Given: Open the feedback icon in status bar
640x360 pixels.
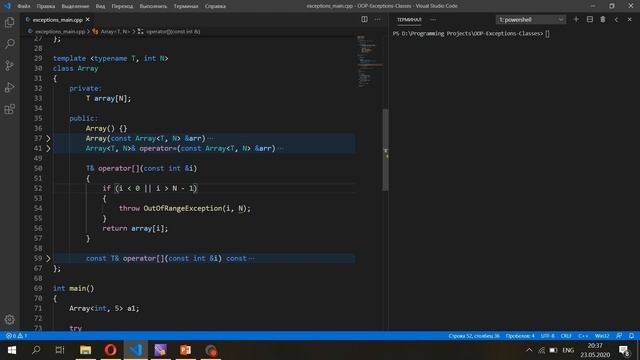Looking at the screenshot, I should pos(619,336).
